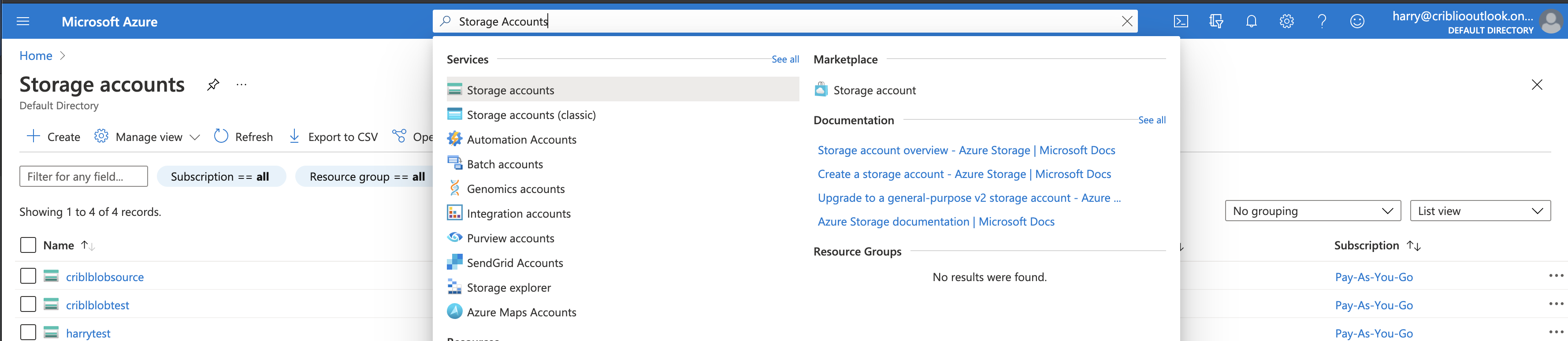Check the harrytest row checkbox
The height and width of the screenshot is (341, 1568).
[28, 332]
